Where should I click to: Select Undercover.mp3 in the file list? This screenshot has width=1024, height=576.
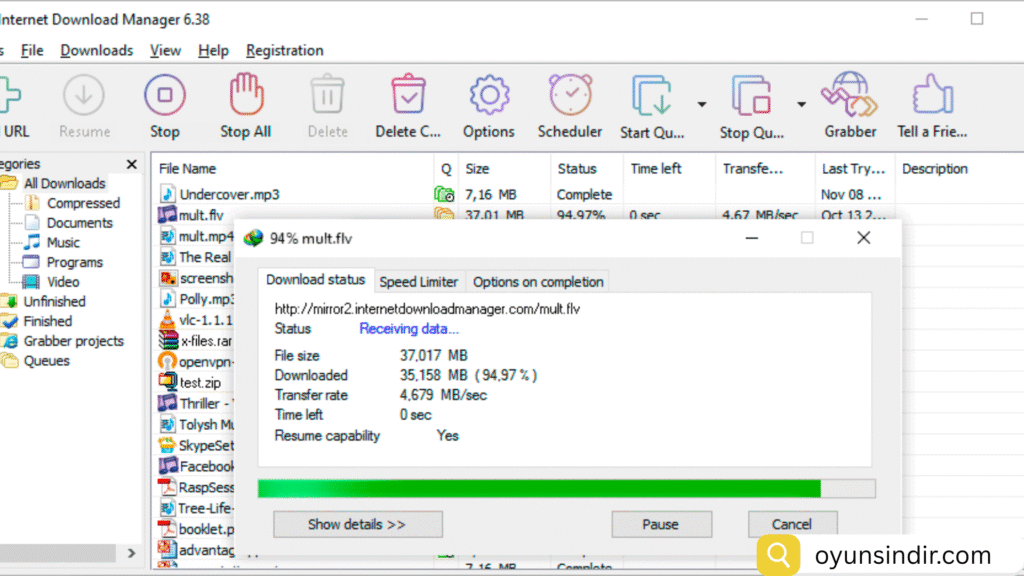[229, 194]
